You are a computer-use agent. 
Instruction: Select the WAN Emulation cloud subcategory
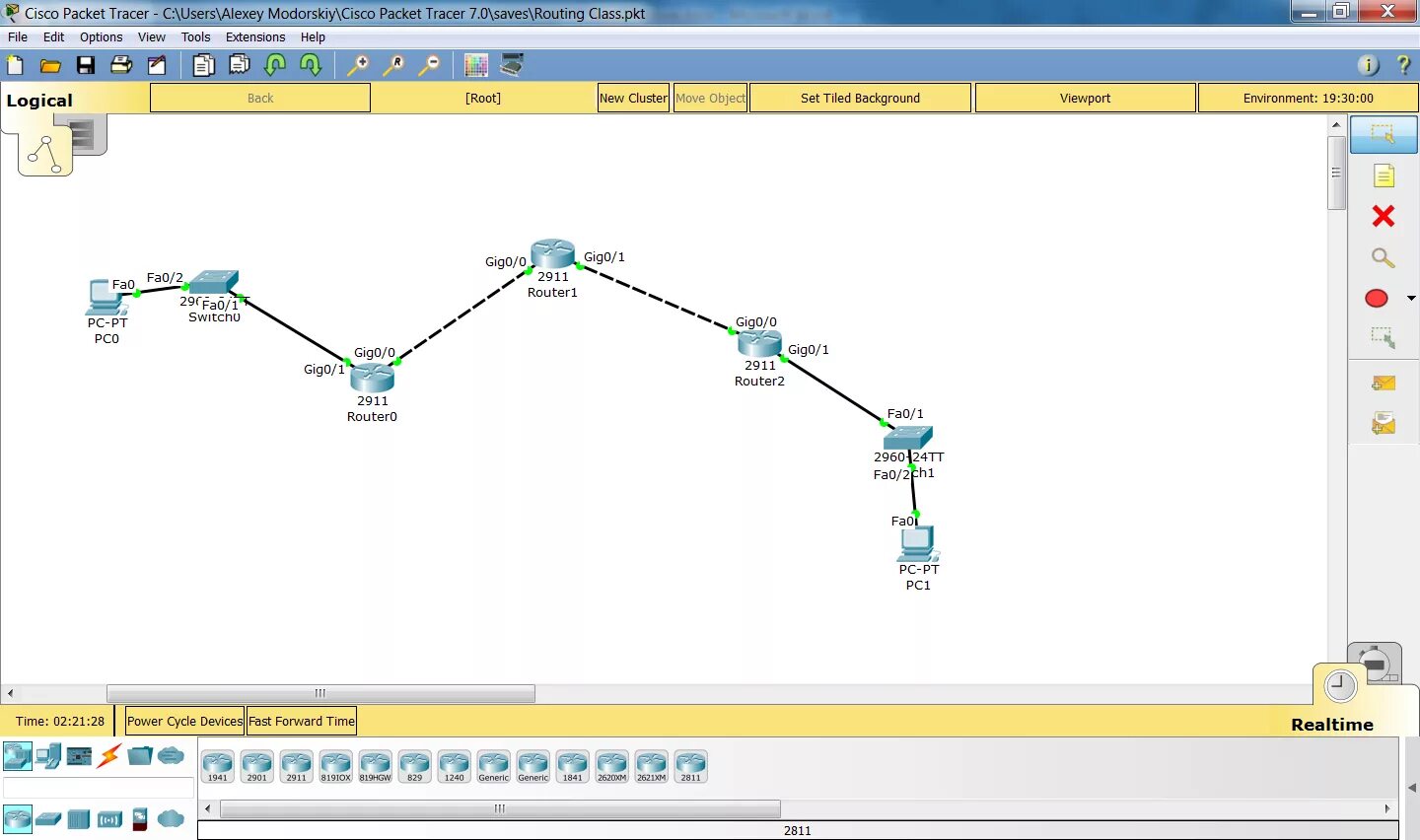point(171,819)
